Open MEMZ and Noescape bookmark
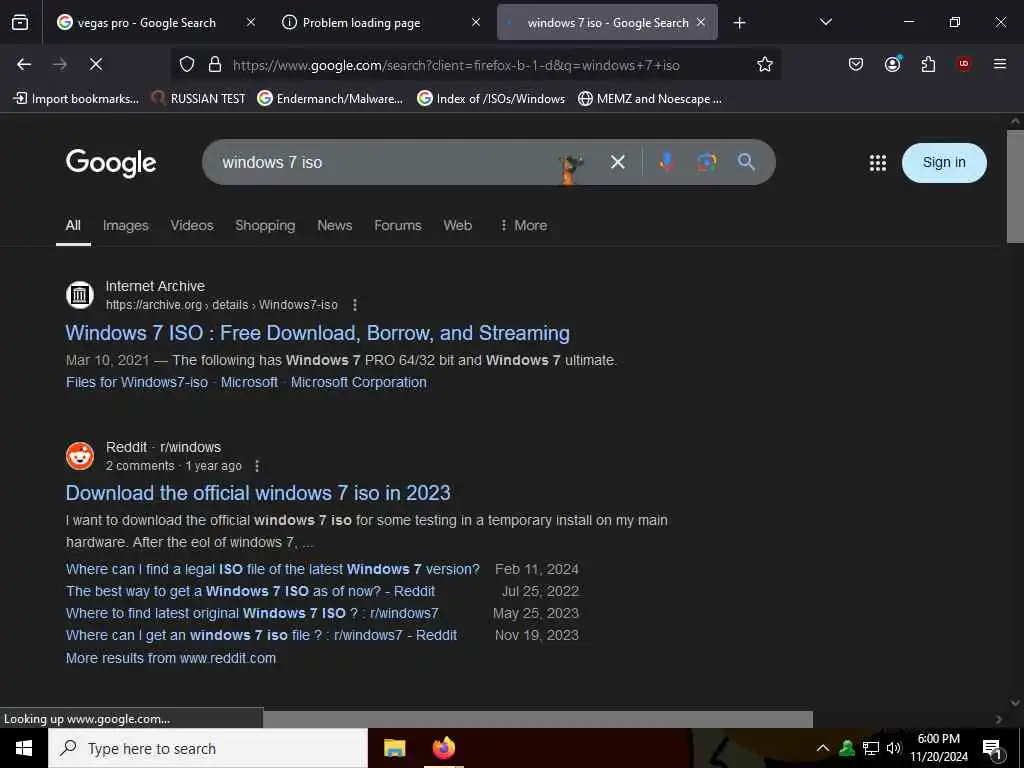The height and width of the screenshot is (768, 1024). coord(650,99)
